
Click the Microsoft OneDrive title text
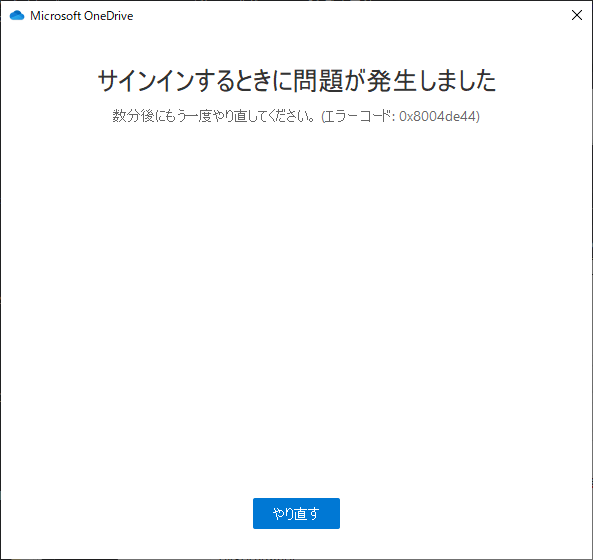point(82,16)
